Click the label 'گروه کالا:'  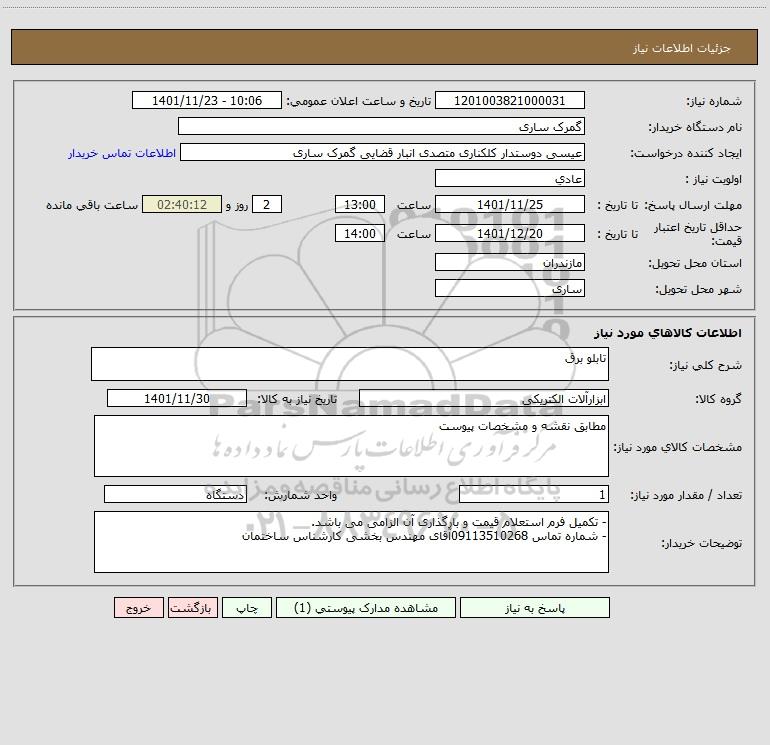718,399
